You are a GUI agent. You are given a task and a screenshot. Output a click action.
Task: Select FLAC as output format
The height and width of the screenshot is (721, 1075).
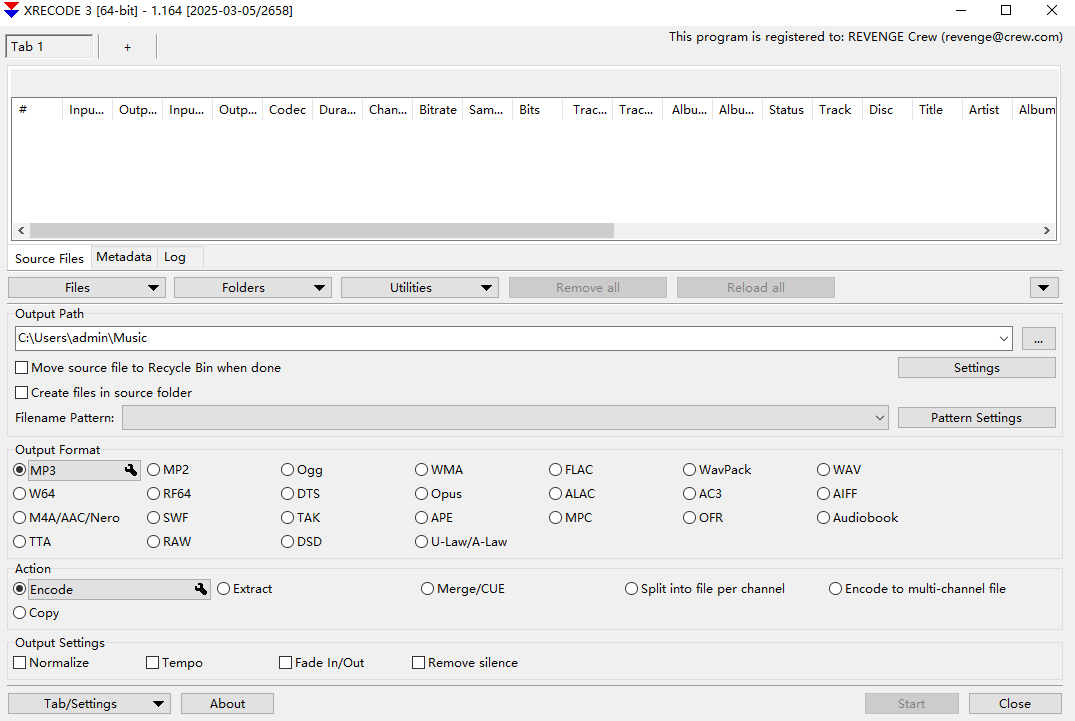(556, 470)
